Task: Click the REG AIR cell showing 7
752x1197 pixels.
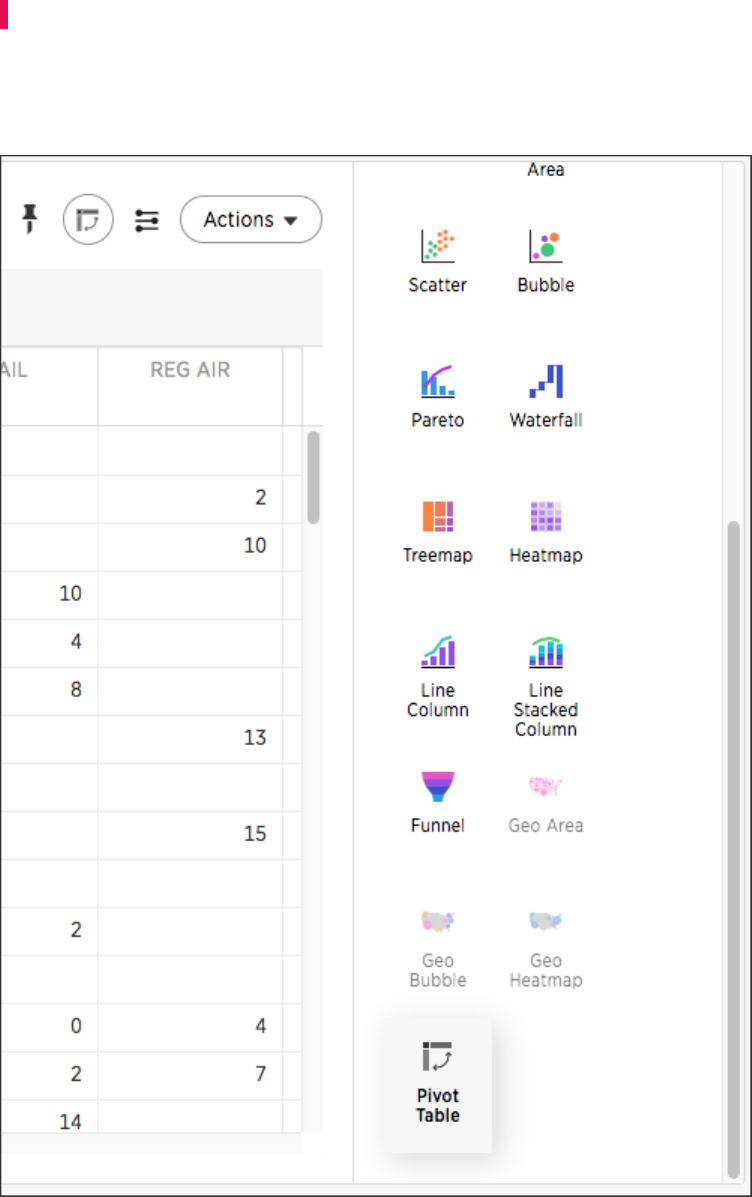Action: click(190, 1075)
